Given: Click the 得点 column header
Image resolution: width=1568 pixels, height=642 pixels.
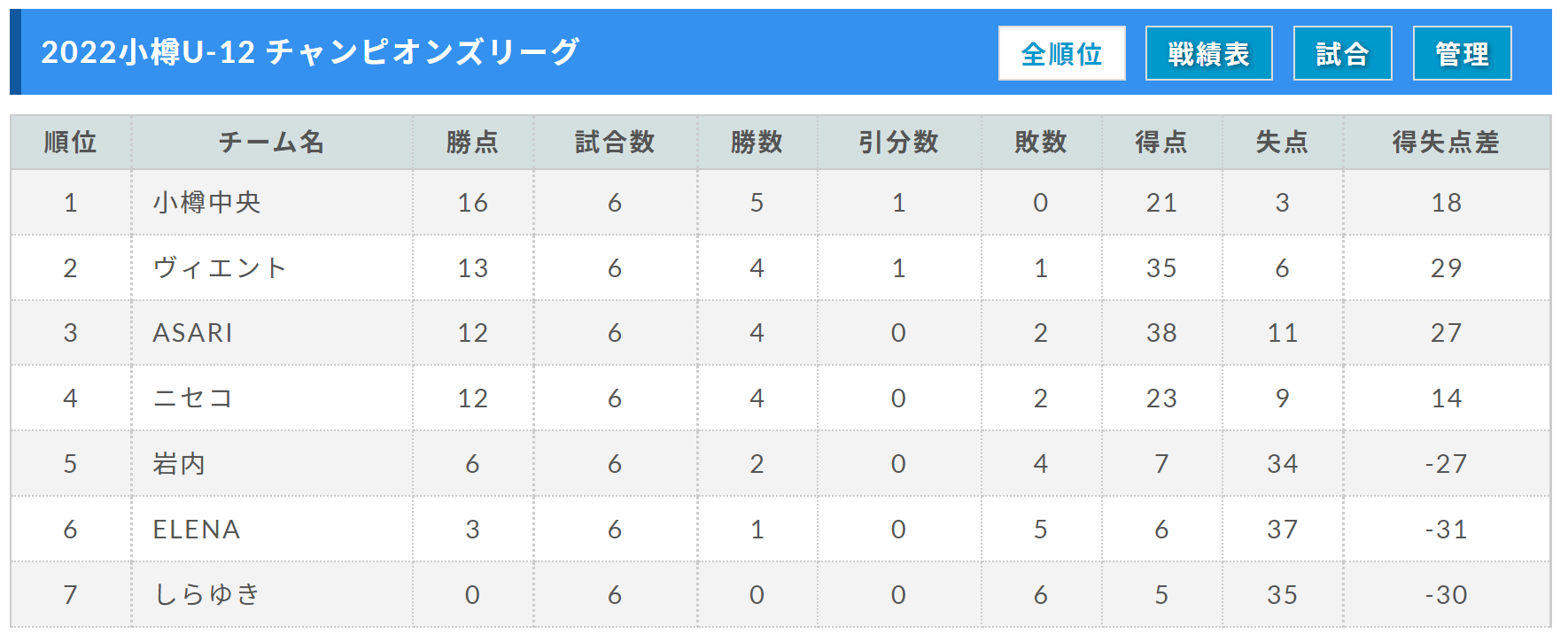Looking at the screenshot, I should pyautogui.click(x=1161, y=142).
